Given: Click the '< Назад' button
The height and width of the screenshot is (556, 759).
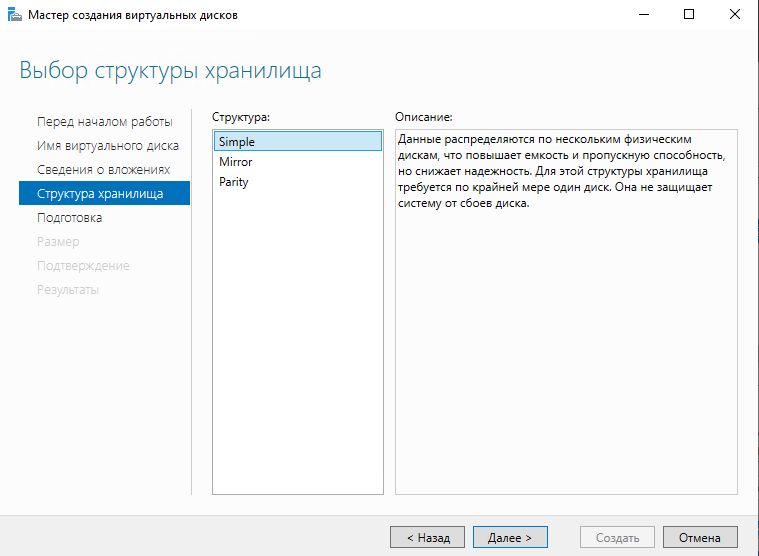Looking at the screenshot, I should tap(427, 537).
